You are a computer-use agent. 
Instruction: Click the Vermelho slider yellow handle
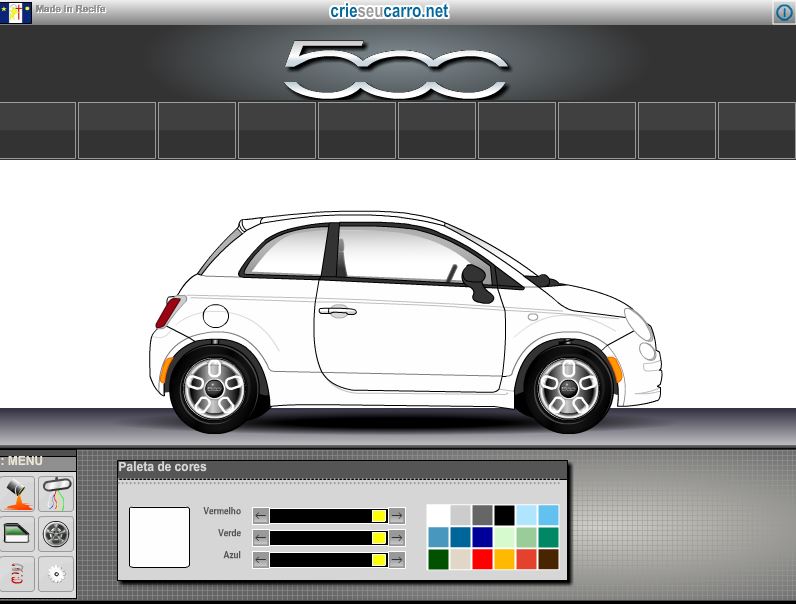point(379,516)
